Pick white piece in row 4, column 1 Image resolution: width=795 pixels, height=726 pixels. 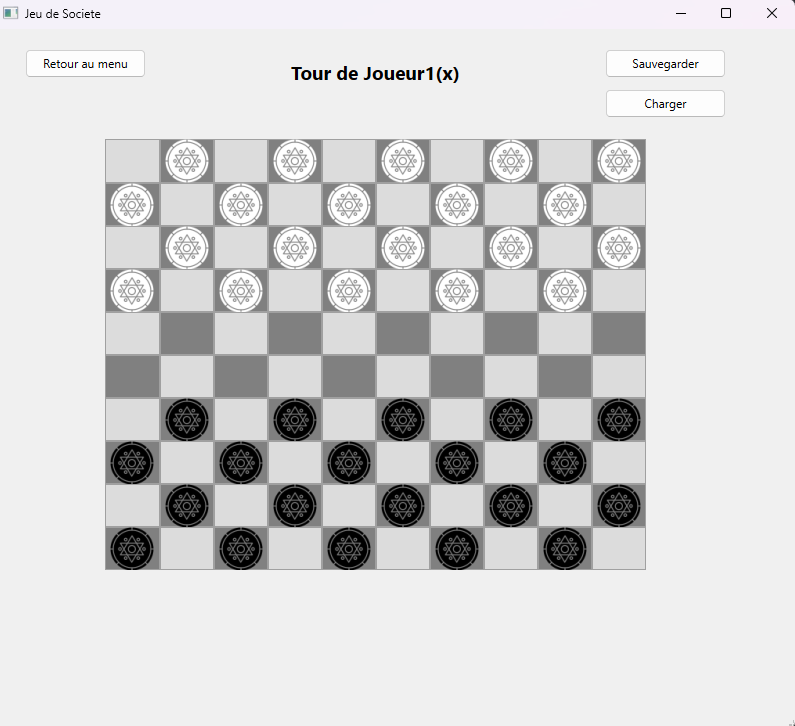pyautogui.click(x=132, y=291)
